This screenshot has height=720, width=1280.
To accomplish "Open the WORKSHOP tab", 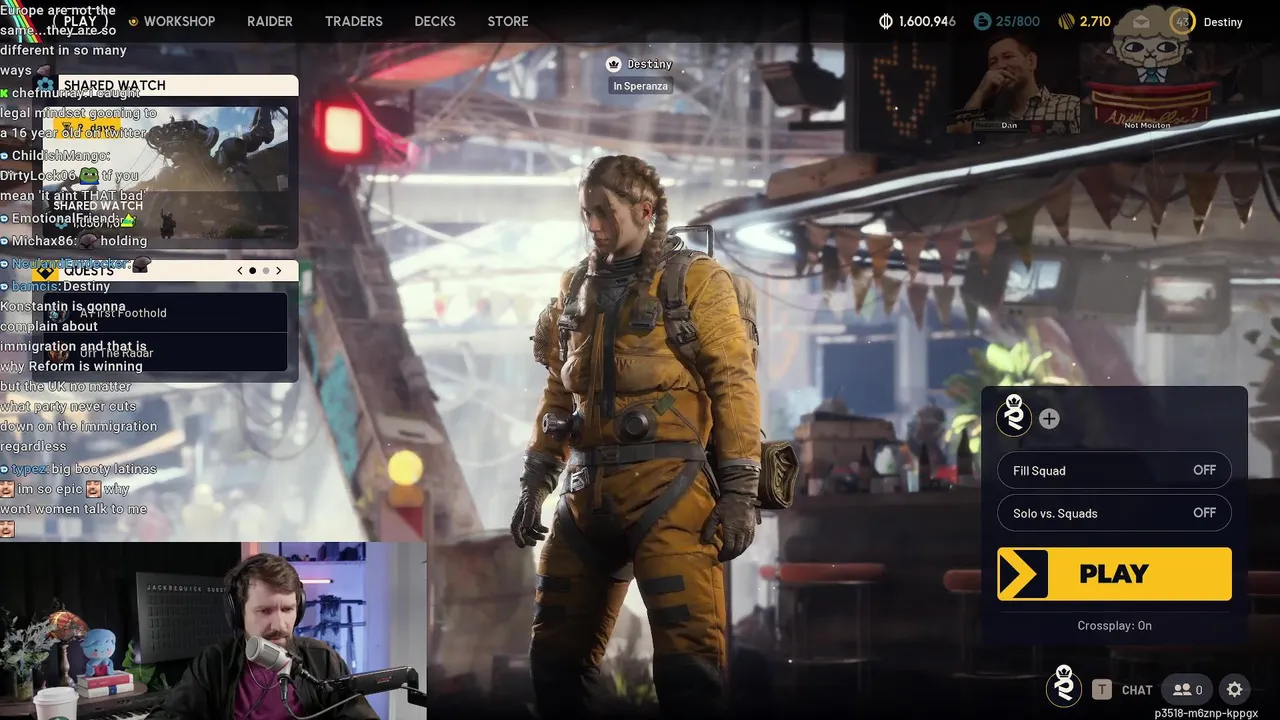I will (179, 21).
